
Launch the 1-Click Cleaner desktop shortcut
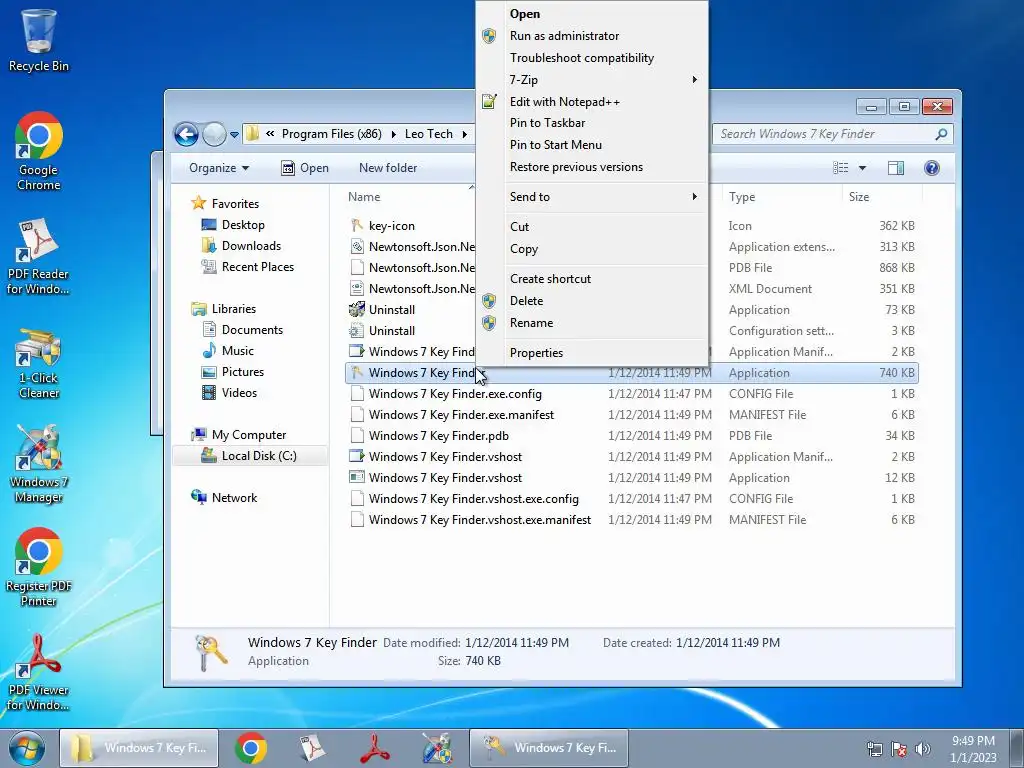coord(39,362)
